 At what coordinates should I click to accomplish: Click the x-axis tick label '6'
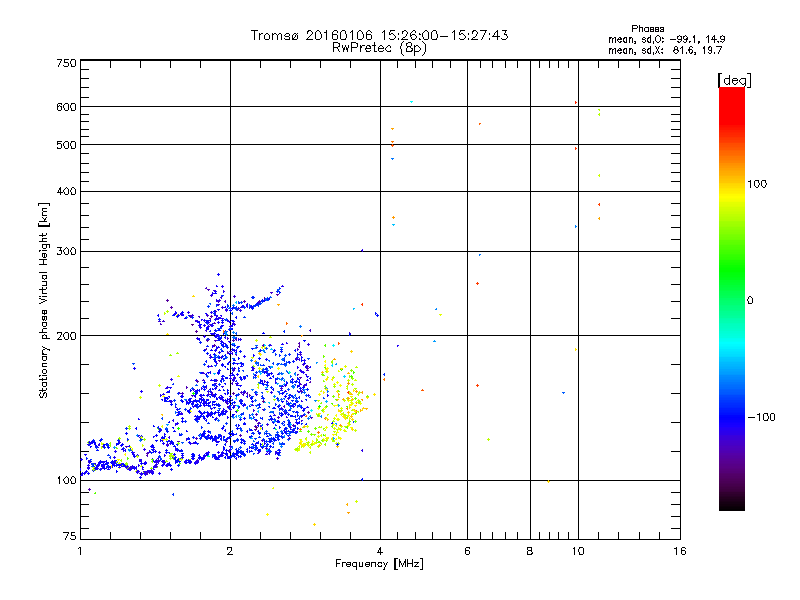[x=467, y=551]
